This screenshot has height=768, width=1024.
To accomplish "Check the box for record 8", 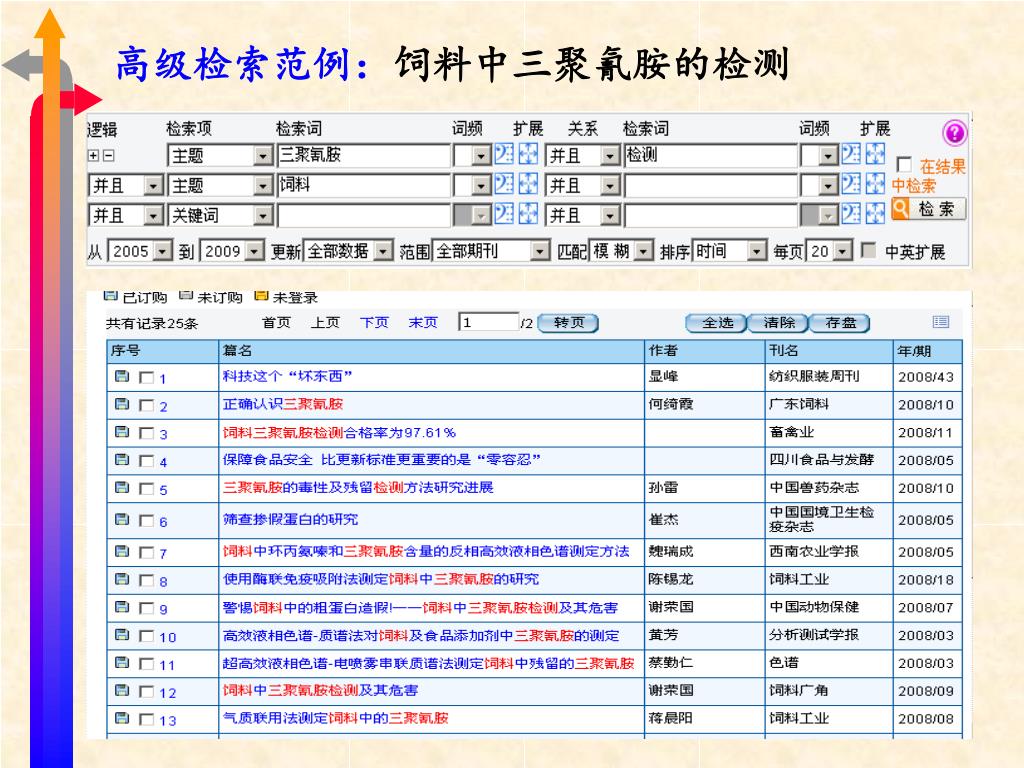I will 147,581.
